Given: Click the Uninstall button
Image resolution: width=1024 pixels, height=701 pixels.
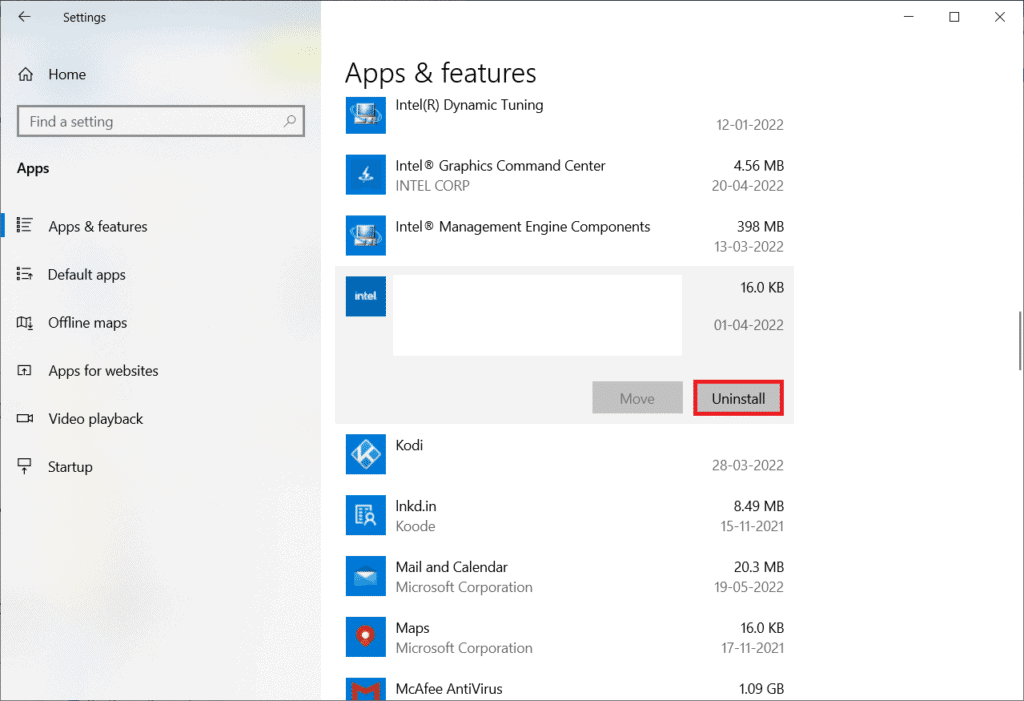Looking at the screenshot, I should pyautogui.click(x=738, y=398).
